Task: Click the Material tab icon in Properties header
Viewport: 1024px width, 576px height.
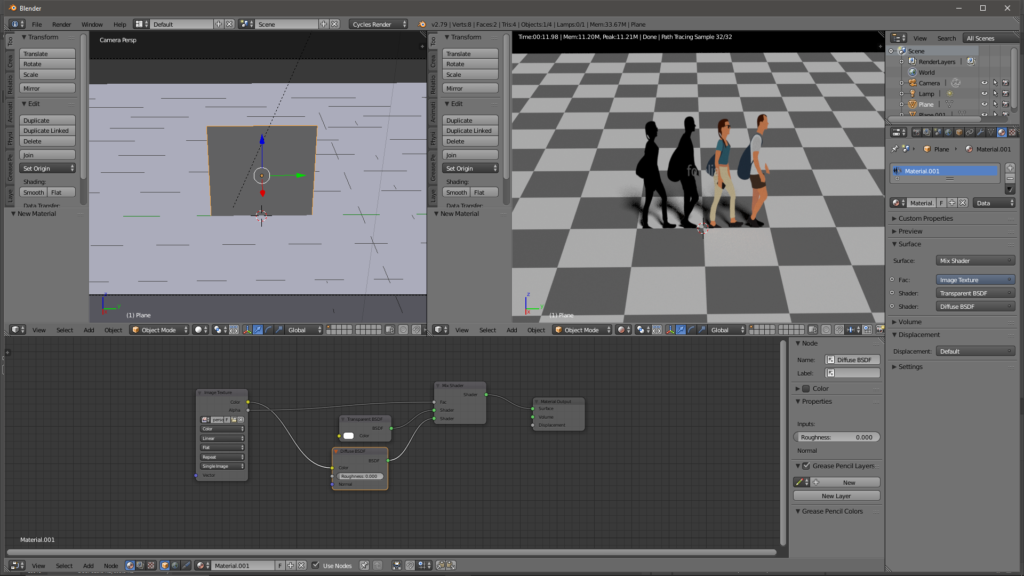Action: tap(1002, 131)
